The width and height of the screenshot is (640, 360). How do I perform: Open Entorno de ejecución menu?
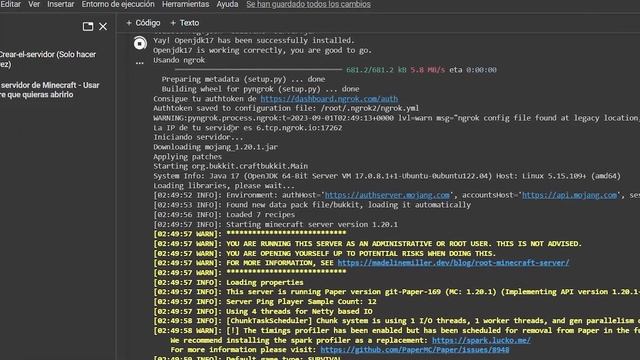click(118, 4)
